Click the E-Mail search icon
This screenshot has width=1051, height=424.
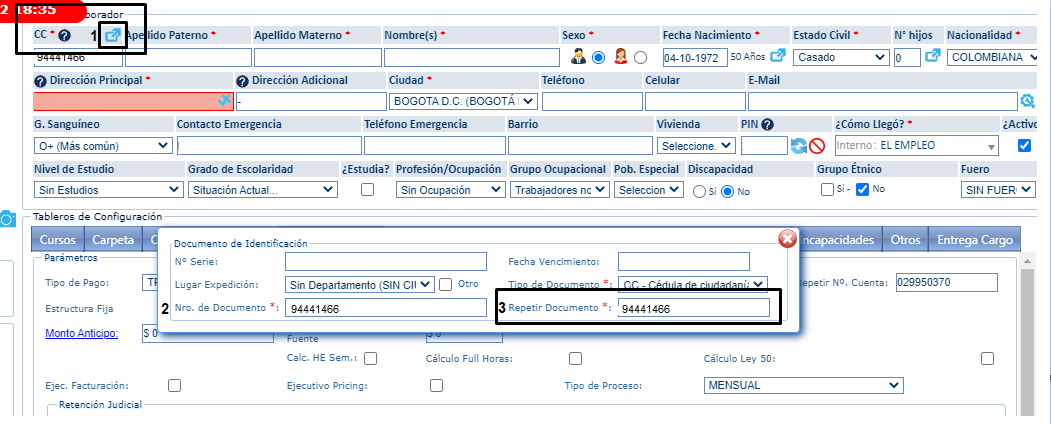click(x=1027, y=101)
